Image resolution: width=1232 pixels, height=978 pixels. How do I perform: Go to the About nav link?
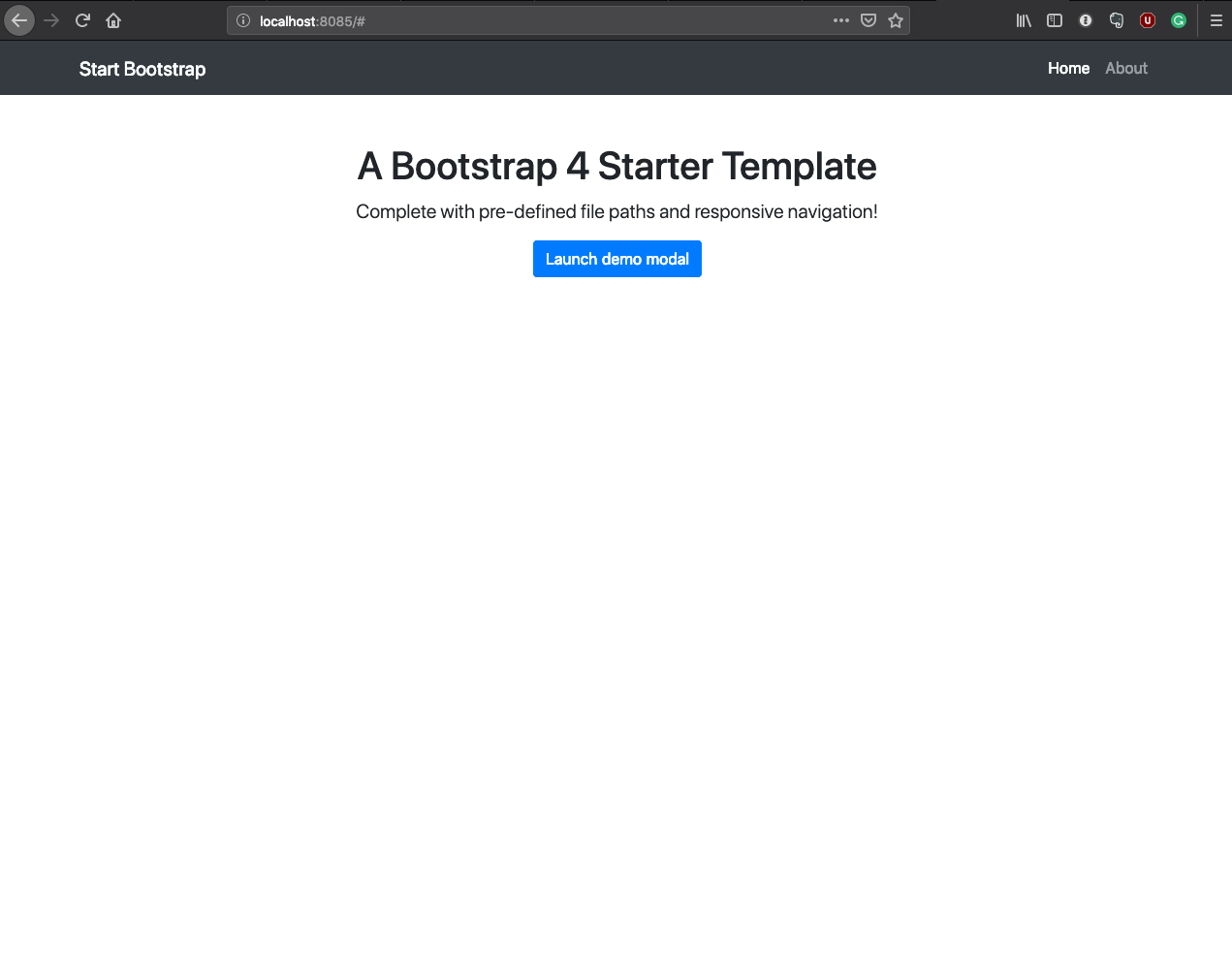(x=1125, y=68)
